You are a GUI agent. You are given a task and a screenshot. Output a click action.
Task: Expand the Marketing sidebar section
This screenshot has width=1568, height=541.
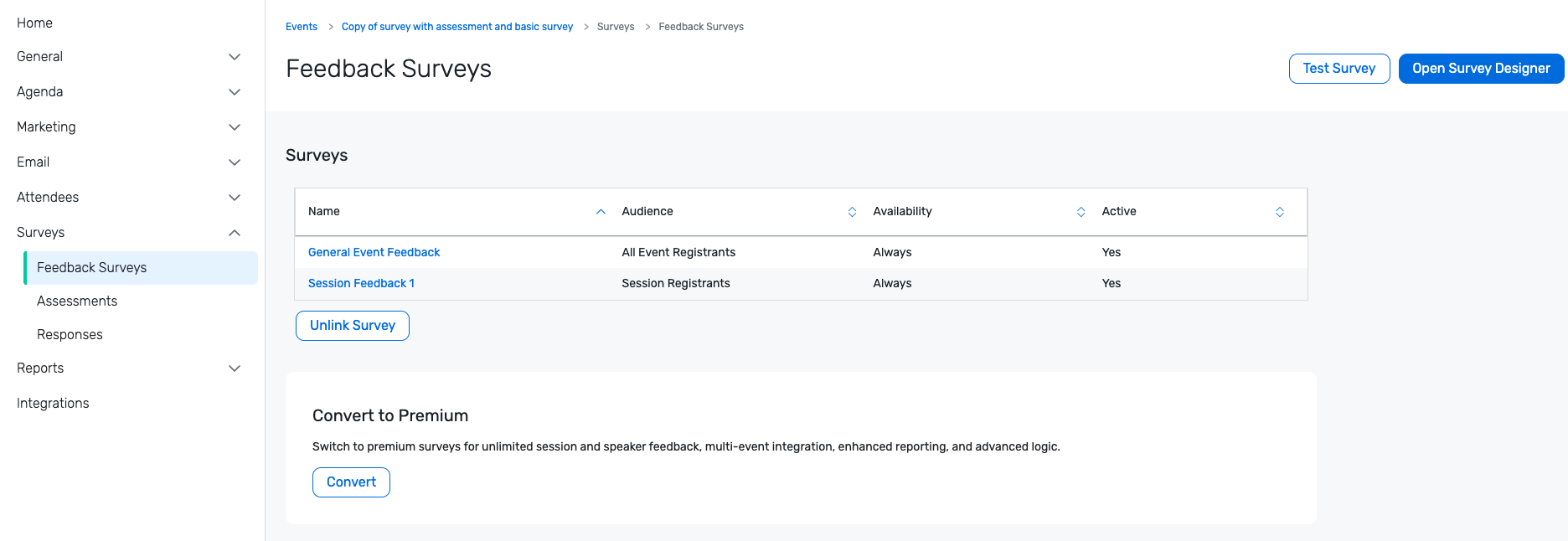pyautogui.click(x=235, y=127)
